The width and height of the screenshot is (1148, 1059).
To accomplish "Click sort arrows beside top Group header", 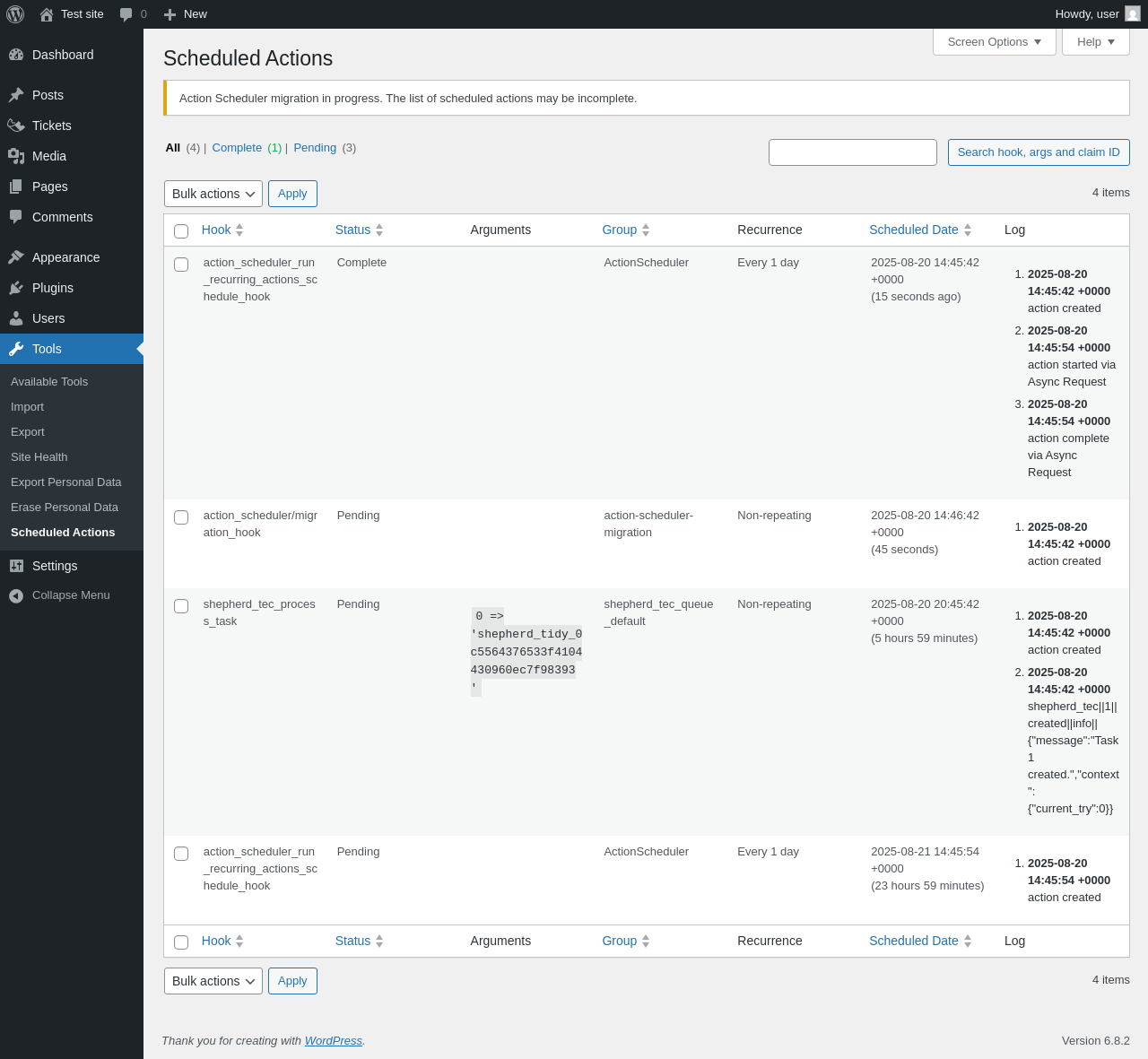I will point(646,230).
